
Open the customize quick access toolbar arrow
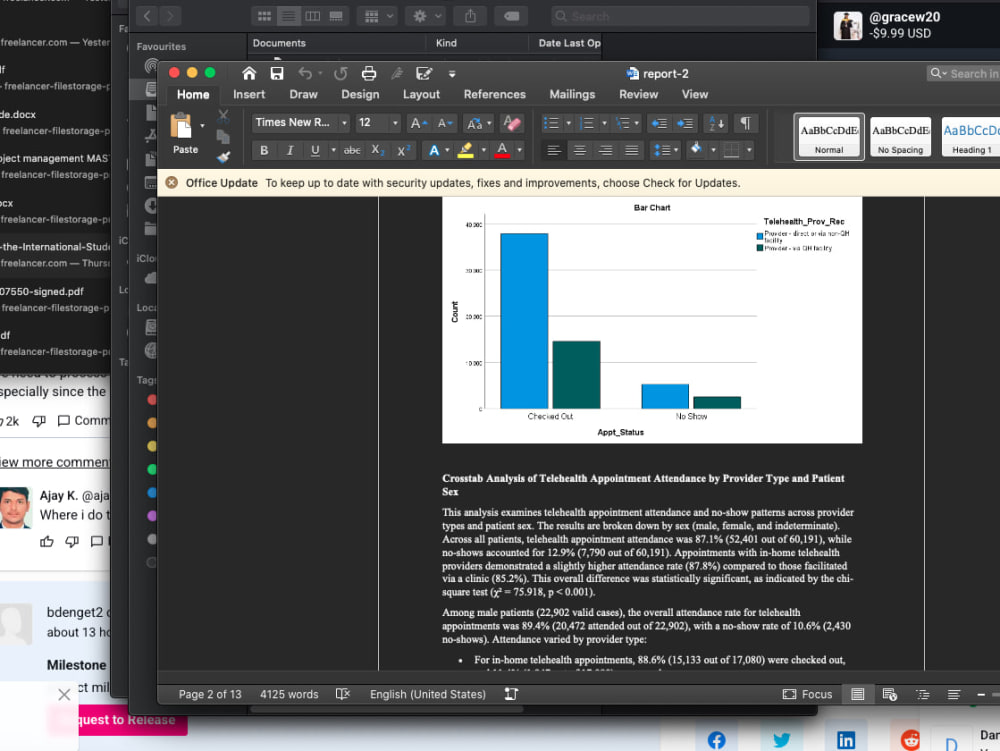click(x=452, y=74)
